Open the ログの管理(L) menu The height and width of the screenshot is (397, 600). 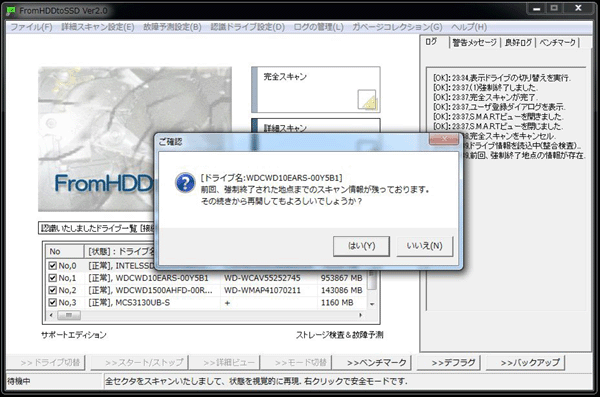point(318,27)
